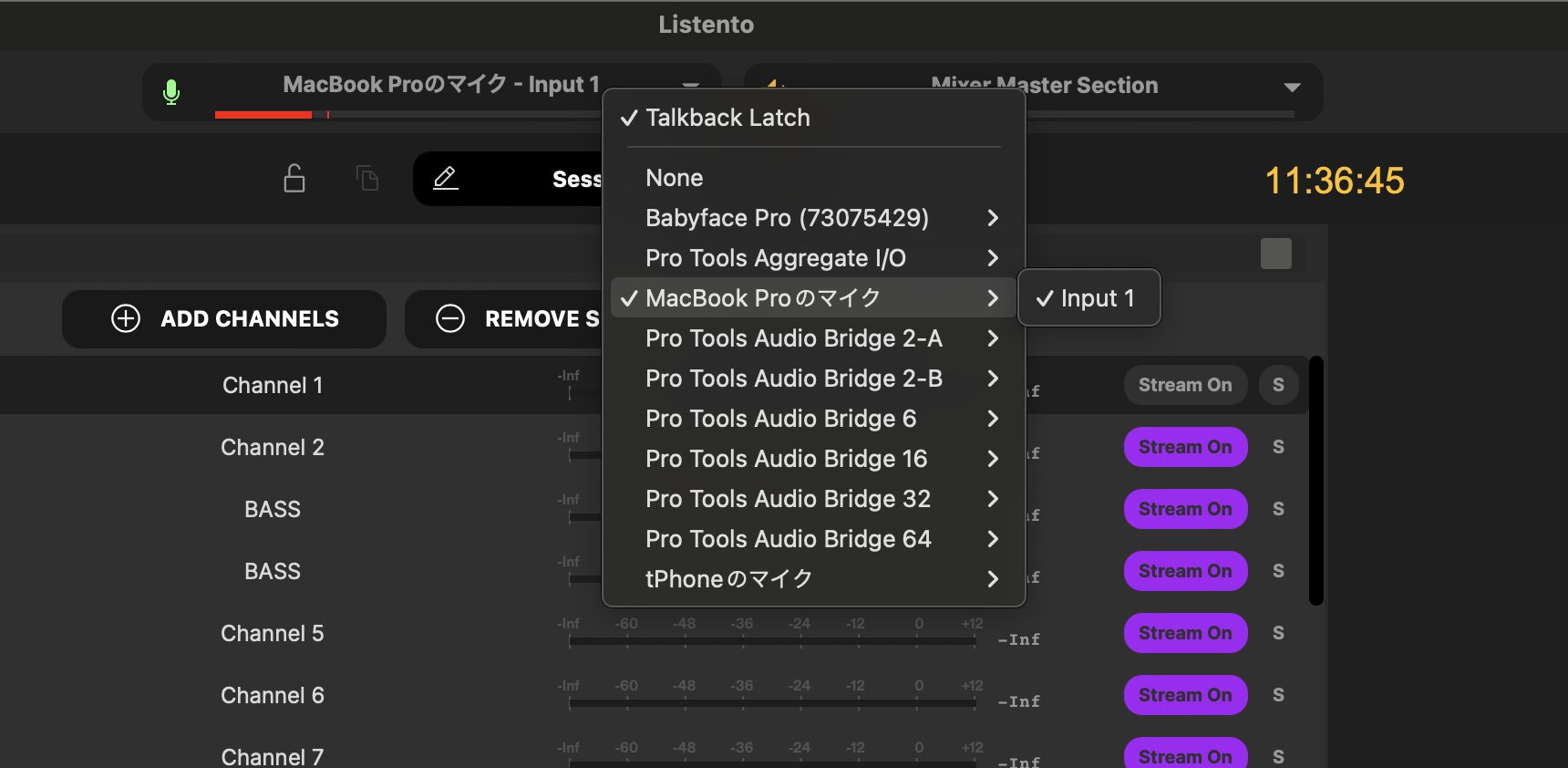Select the Channel 5 row label
The height and width of the screenshot is (768, 1568).
tap(273, 633)
